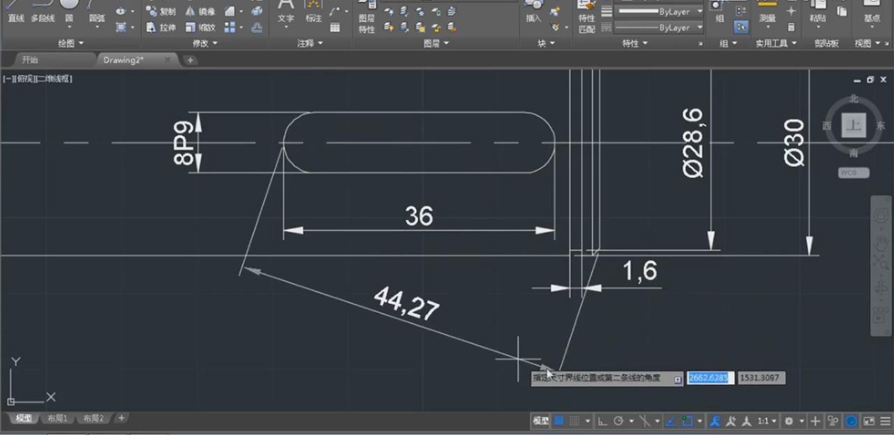894x435 pixels.
Task: Click 特性匹配 (Match Properties)
Action: (586, 17)
